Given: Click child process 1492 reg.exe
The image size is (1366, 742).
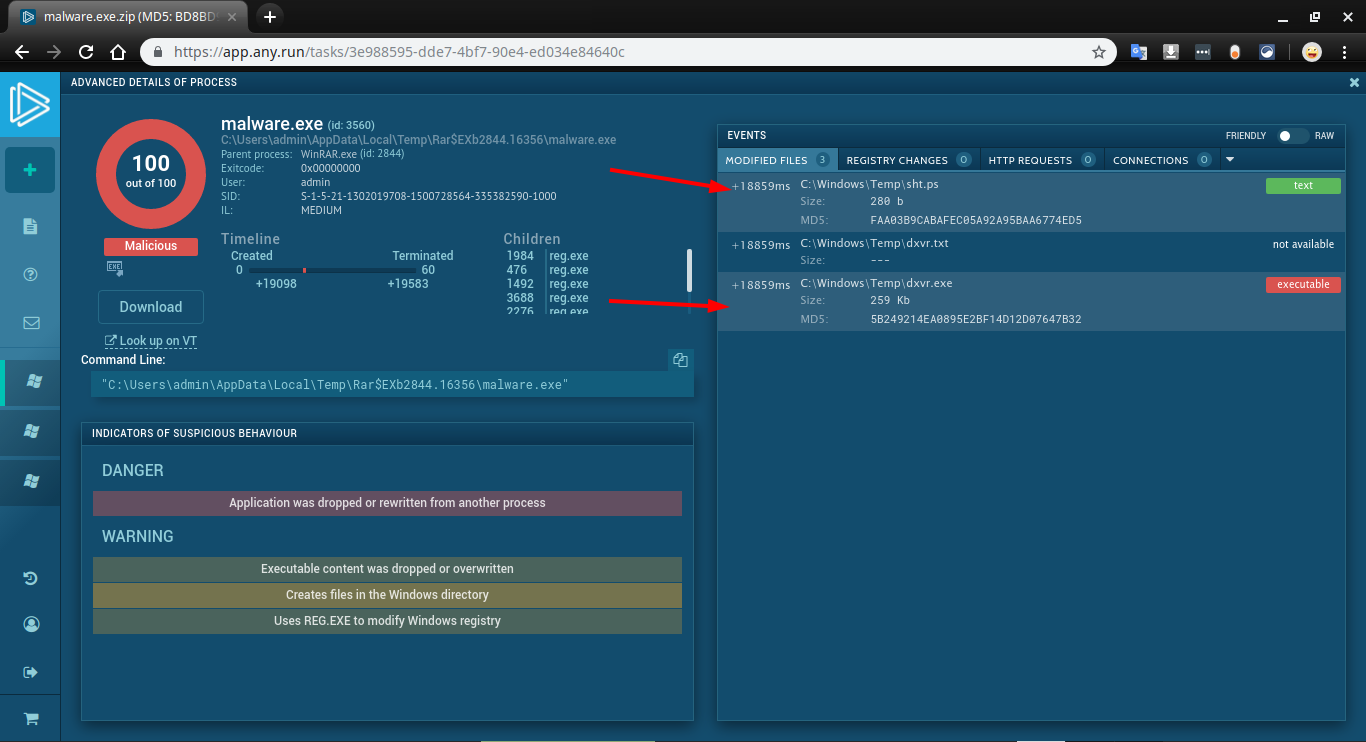Looking at the screenshot, I should (547, 284).
